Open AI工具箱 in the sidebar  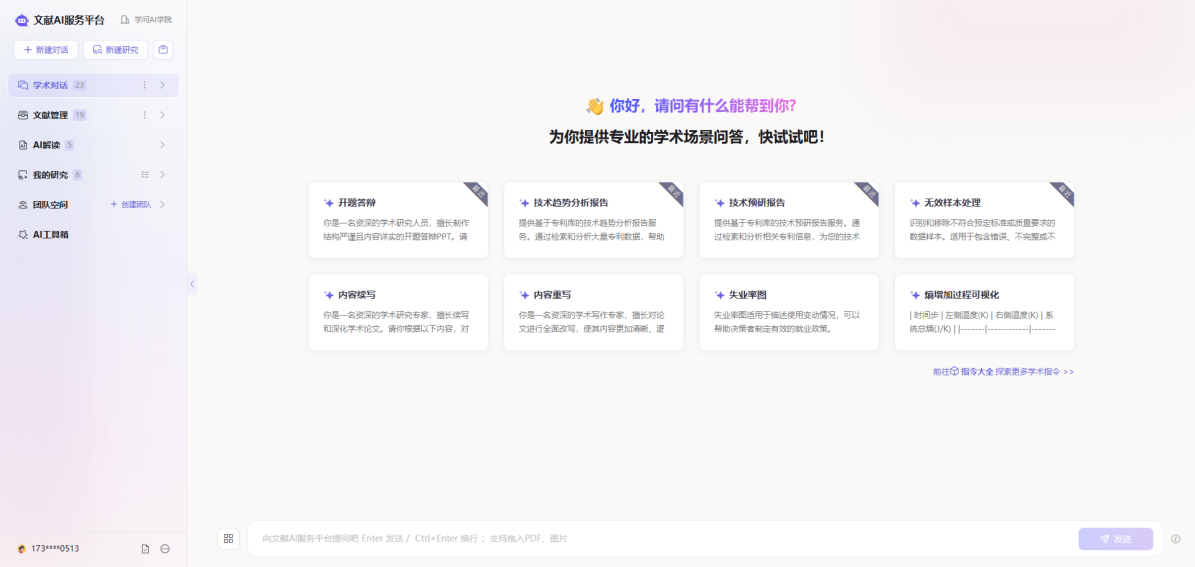point(50,235)
